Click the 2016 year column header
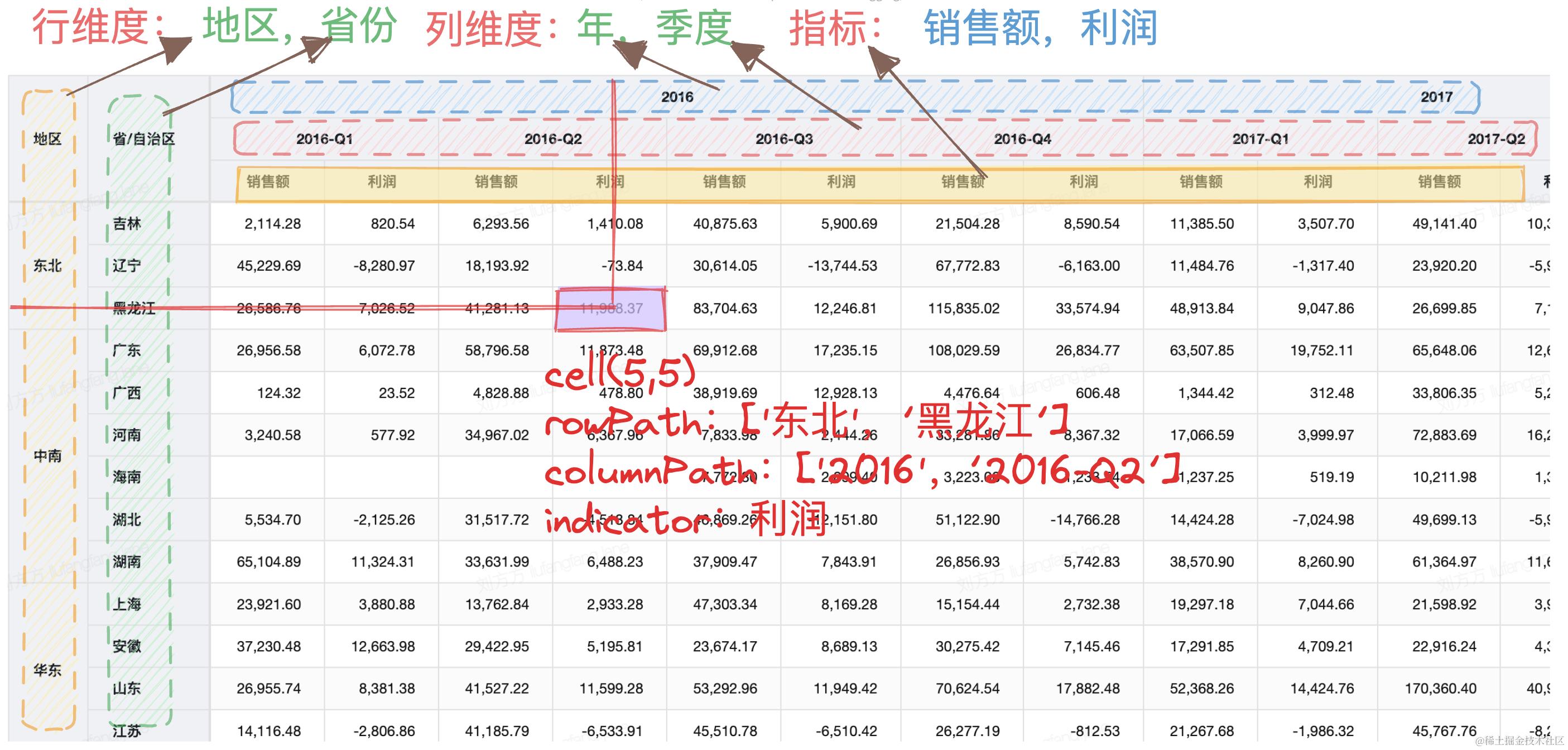Viewport: 1568px width, 750px height. [x=677, y=97]
